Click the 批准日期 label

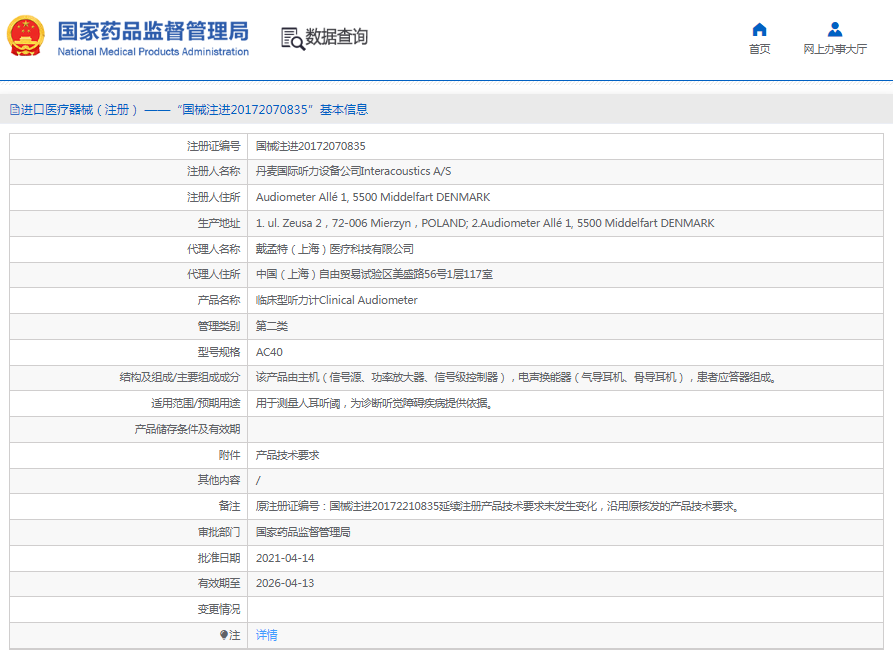(x=219, y=558)
